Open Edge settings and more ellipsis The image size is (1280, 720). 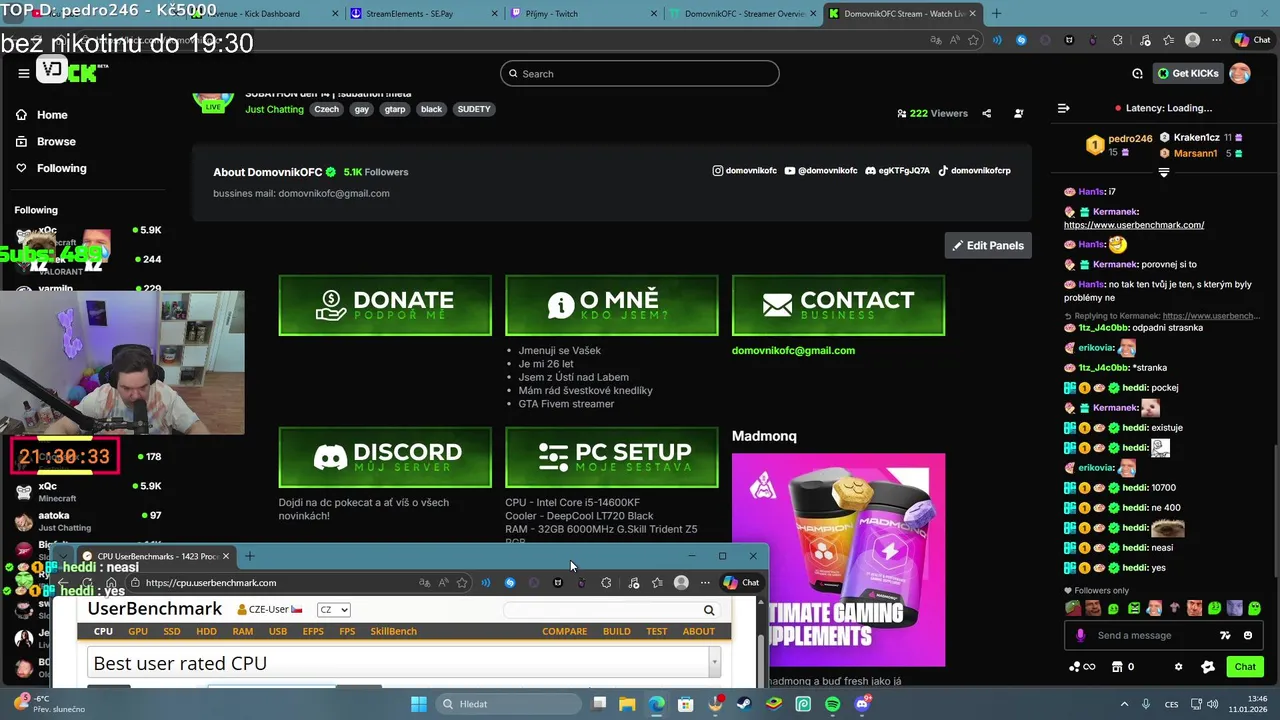pos(1217,40)
